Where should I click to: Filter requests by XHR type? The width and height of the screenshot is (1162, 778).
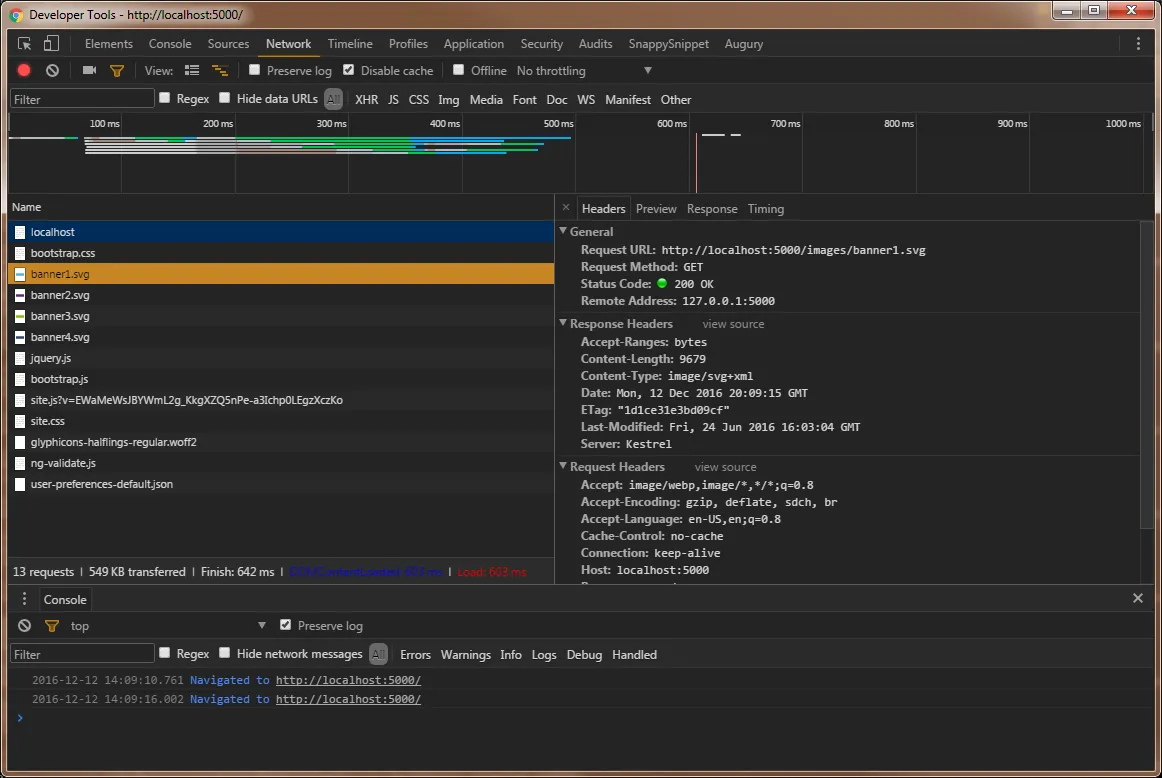click(x=366, y=100)
